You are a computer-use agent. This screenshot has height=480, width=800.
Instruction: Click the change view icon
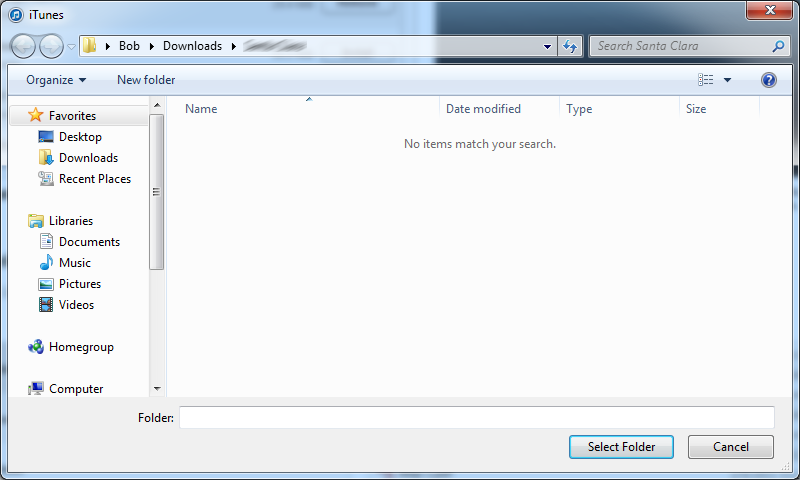point(706,80)
